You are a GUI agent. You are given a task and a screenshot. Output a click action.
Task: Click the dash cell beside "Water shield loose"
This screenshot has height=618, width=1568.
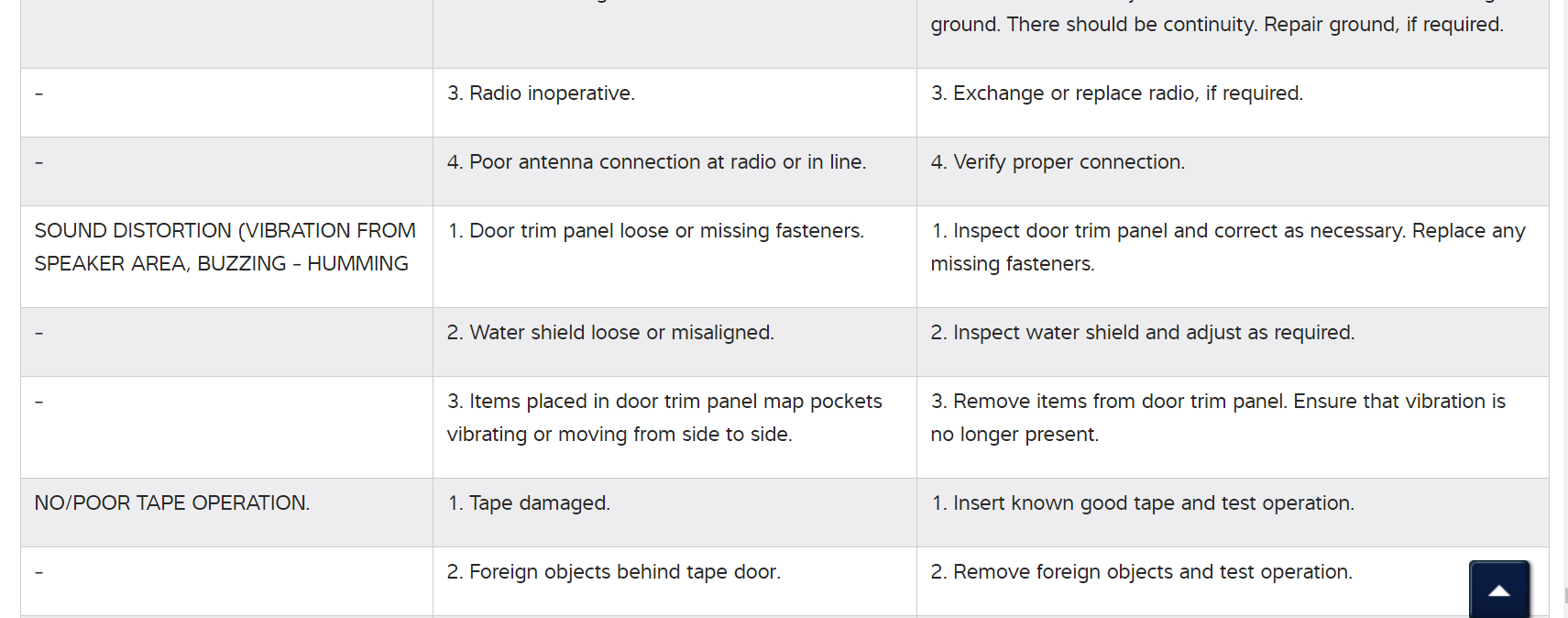tap(39, 333)
